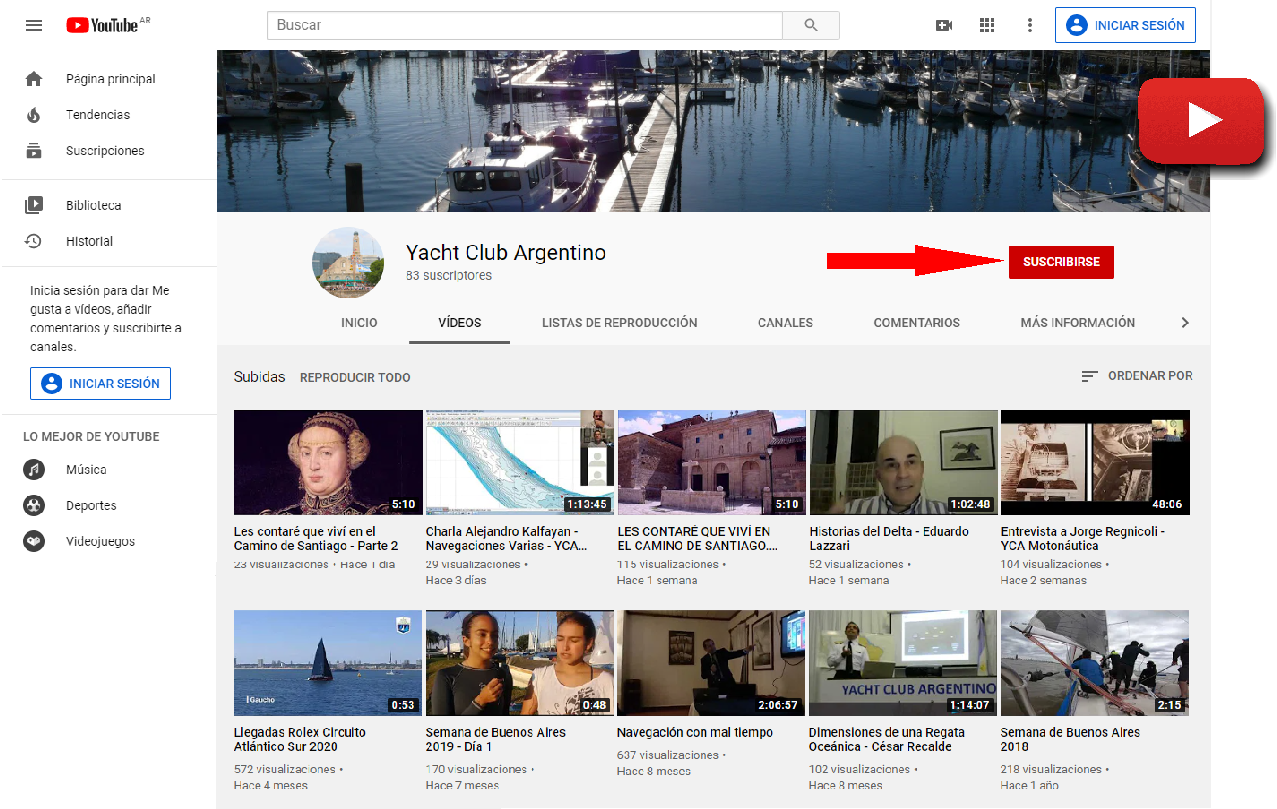Click the 'Subidas' uploads heading
This screenshot has height=809, width=1277.
260,377
